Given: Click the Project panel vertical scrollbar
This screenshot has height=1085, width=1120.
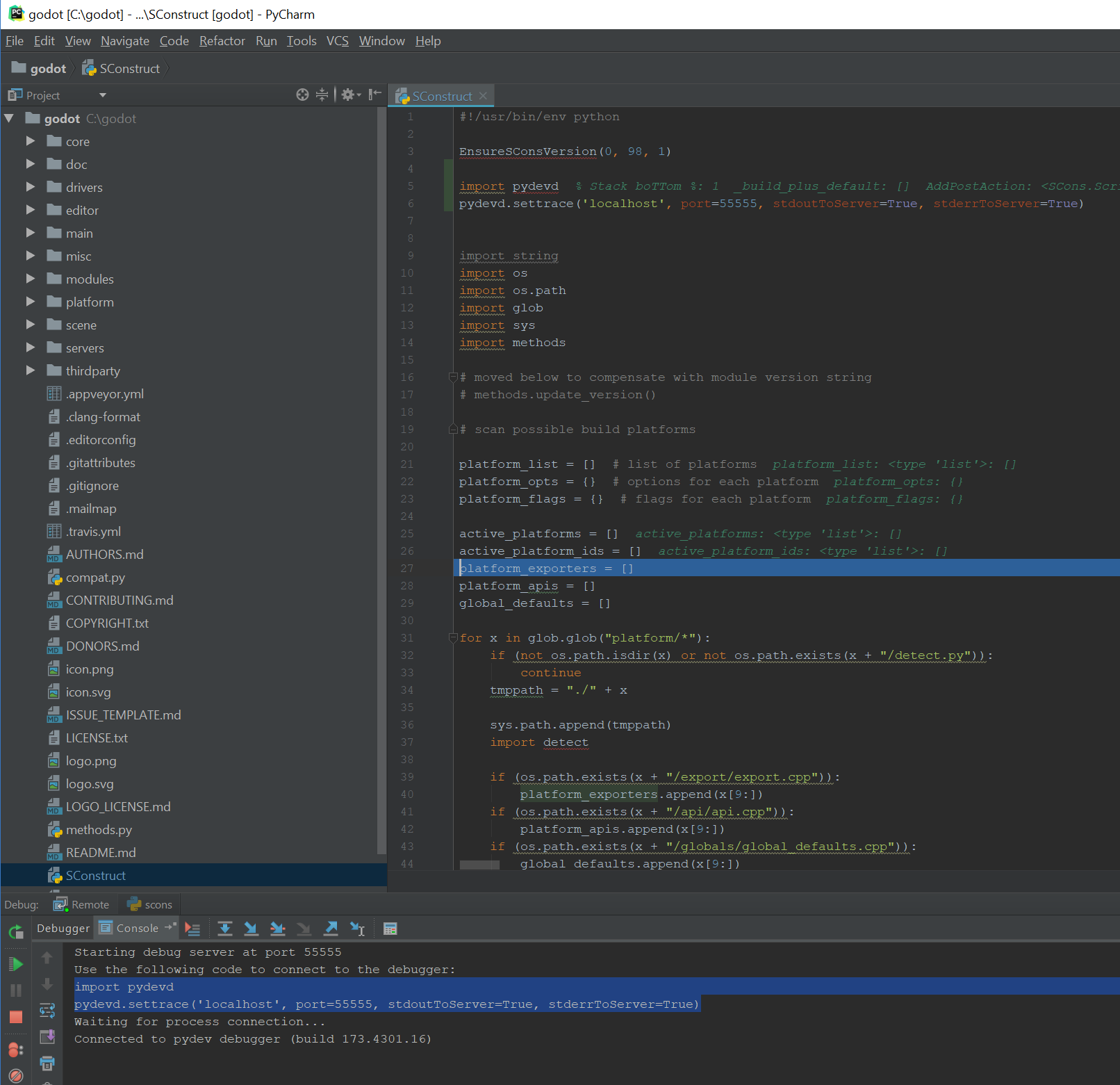Looking at the screenshot, I should (x=381, y=480).
